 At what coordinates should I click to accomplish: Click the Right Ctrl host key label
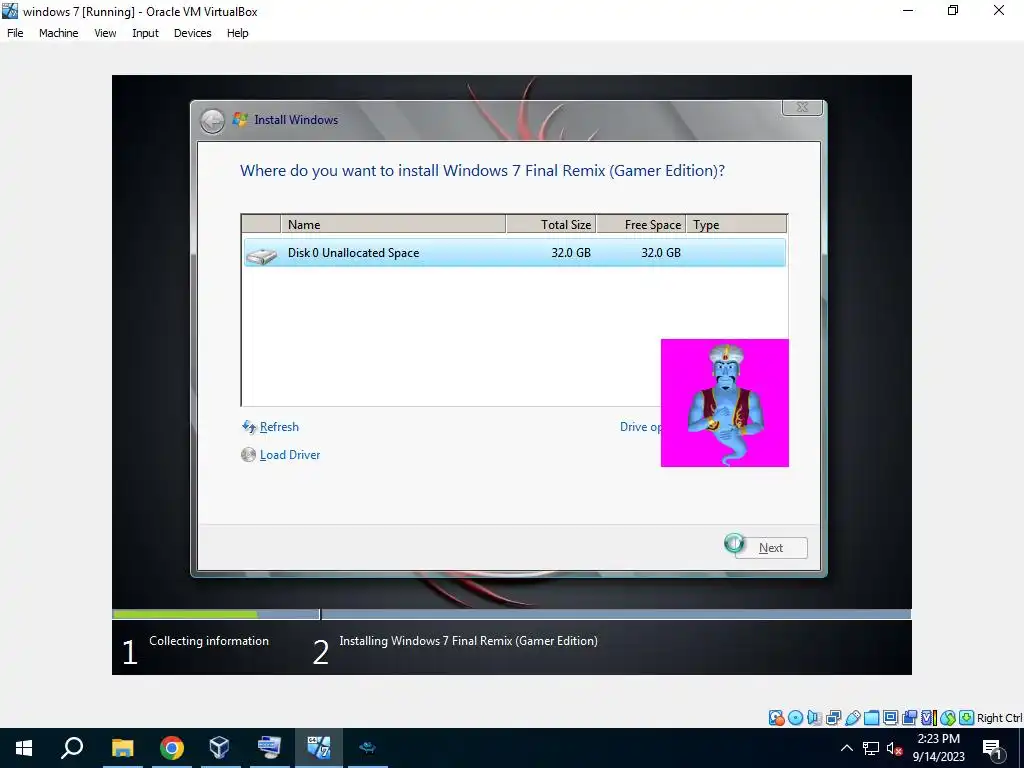tap(999, 718)
